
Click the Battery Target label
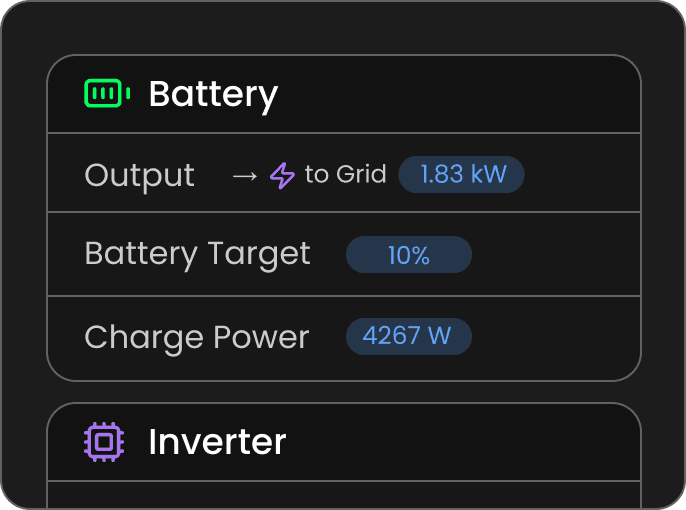point(197,254)
